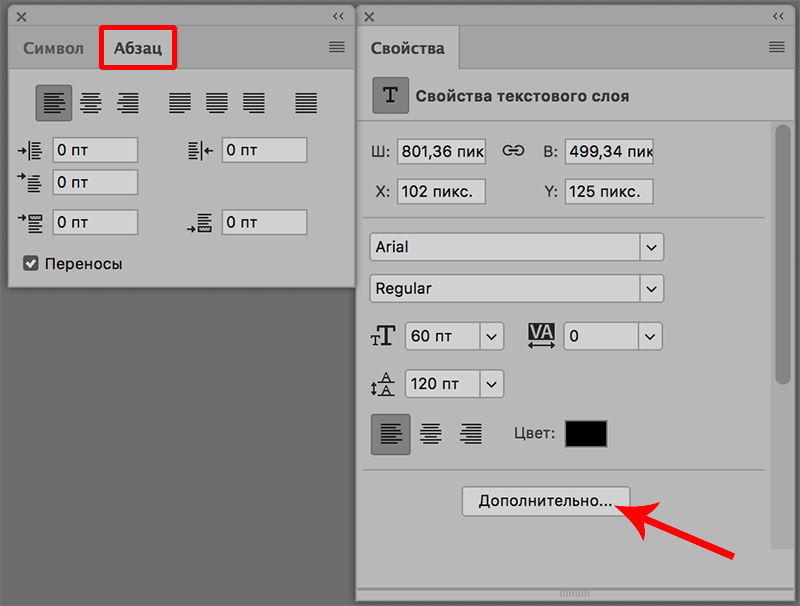Select center text alignment in Абзац panel
This screenshot has height=606, width=800.
pos(91,102)
